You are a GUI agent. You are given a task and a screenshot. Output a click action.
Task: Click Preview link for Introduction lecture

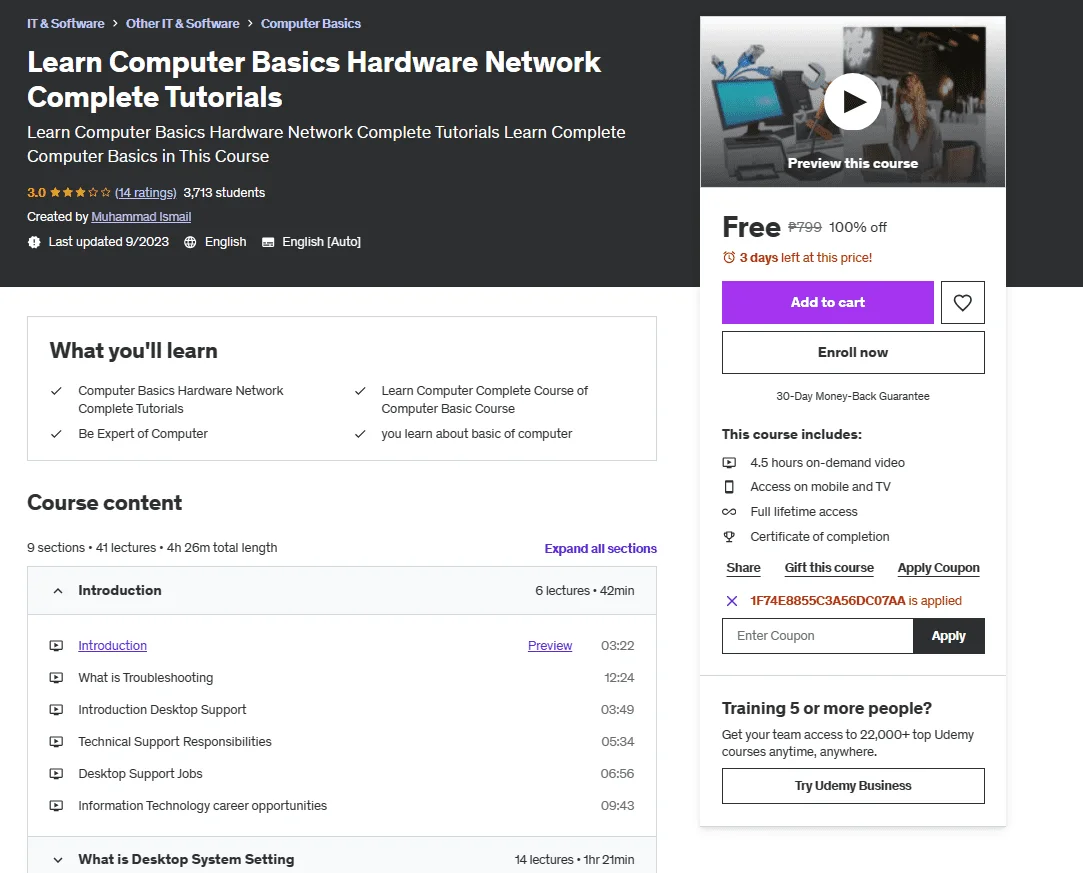(550, 646)
